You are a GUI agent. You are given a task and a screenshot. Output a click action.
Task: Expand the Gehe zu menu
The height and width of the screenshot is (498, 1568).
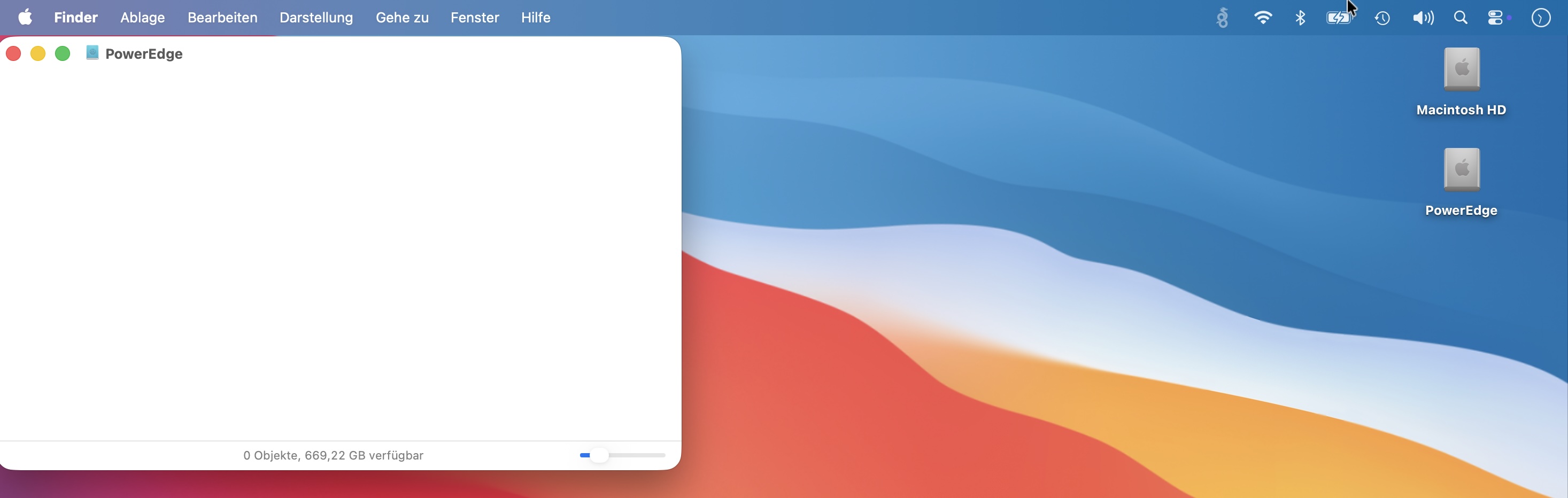point(401,18)
